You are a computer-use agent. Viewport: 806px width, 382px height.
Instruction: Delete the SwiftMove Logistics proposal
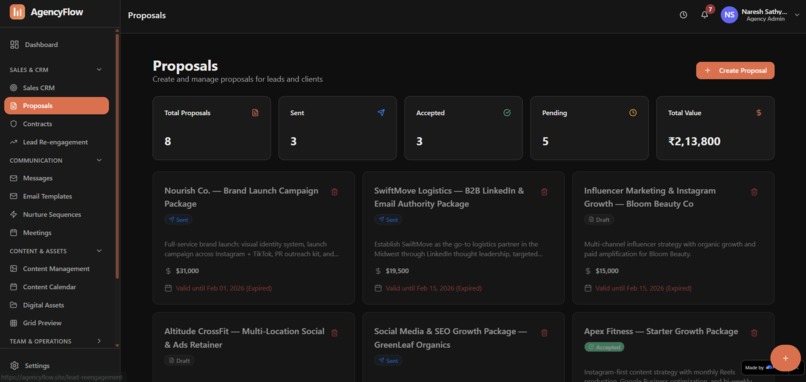tap(544, 192)
